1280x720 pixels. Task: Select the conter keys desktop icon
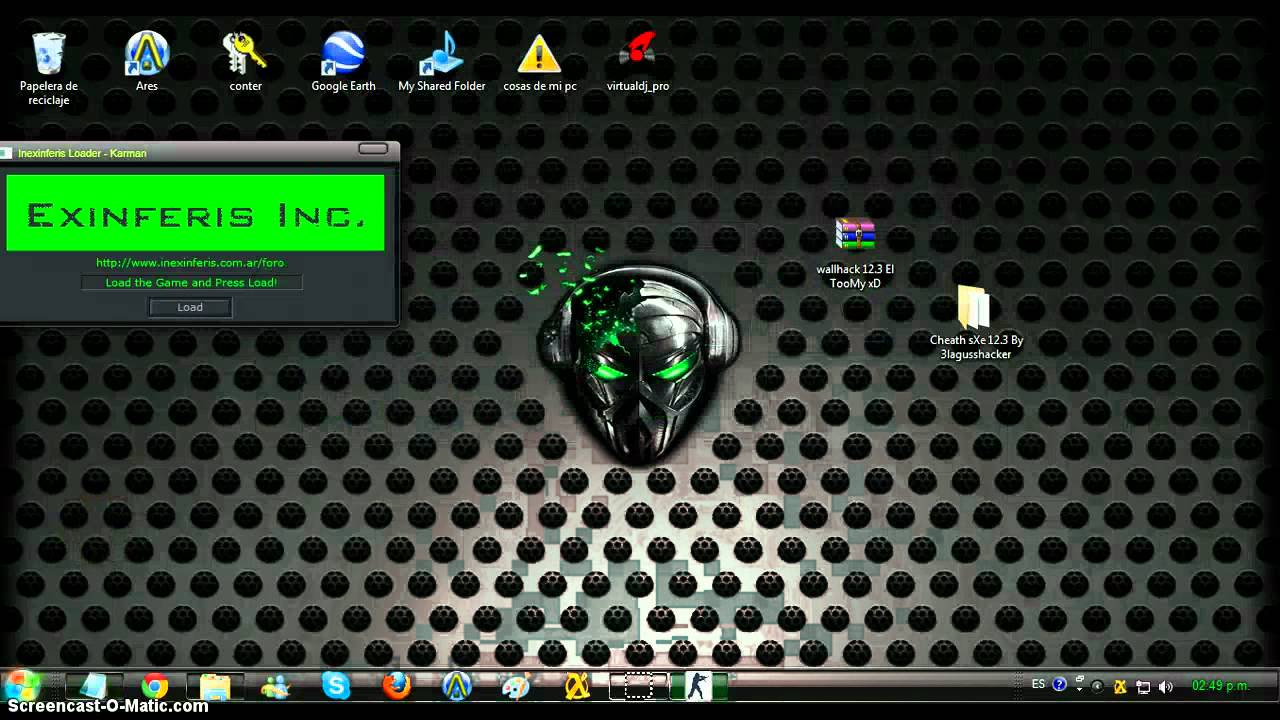coord(245,62)
